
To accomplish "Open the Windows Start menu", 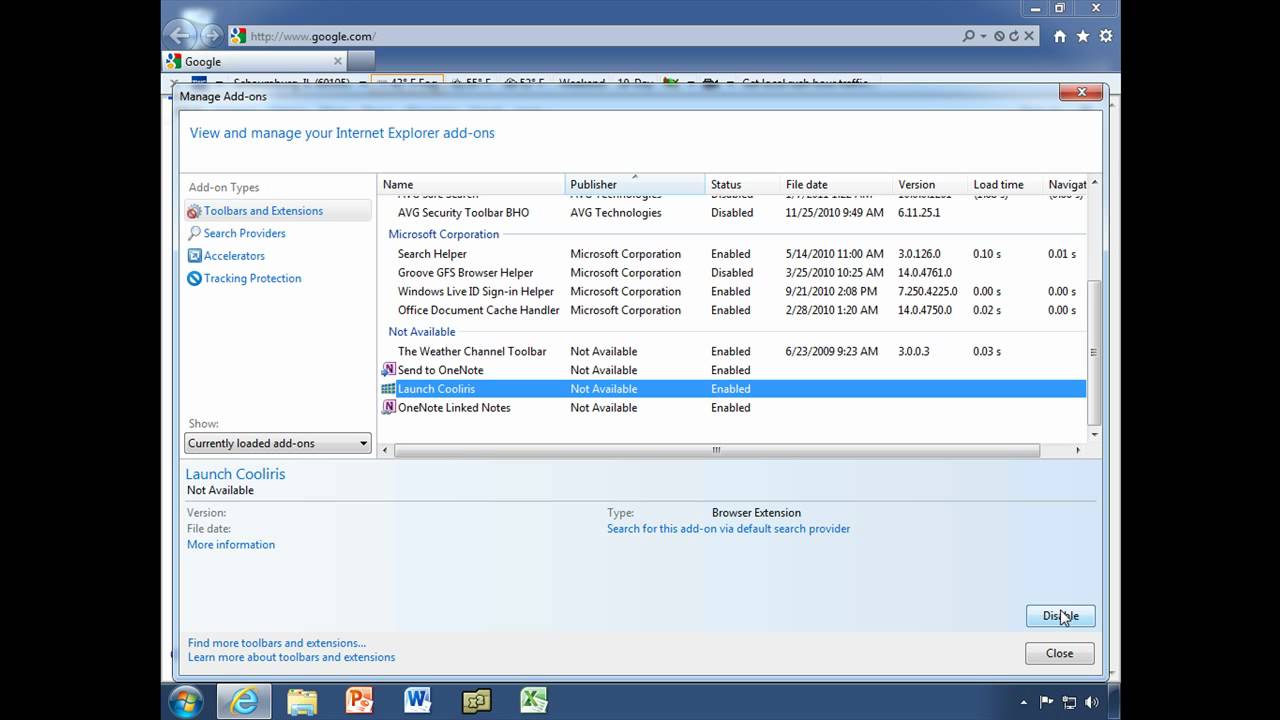I will coord(187,701).
